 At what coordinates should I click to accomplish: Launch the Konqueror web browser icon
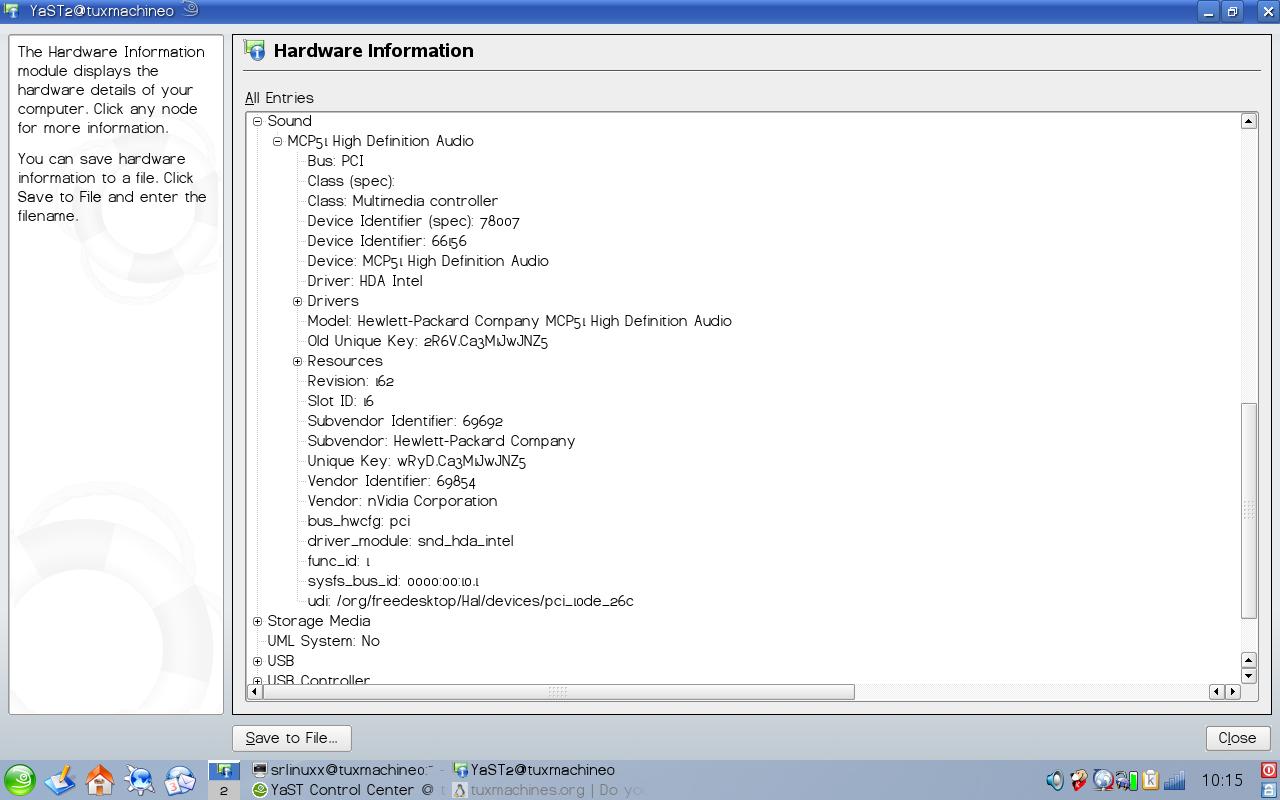tap(140, 780)
